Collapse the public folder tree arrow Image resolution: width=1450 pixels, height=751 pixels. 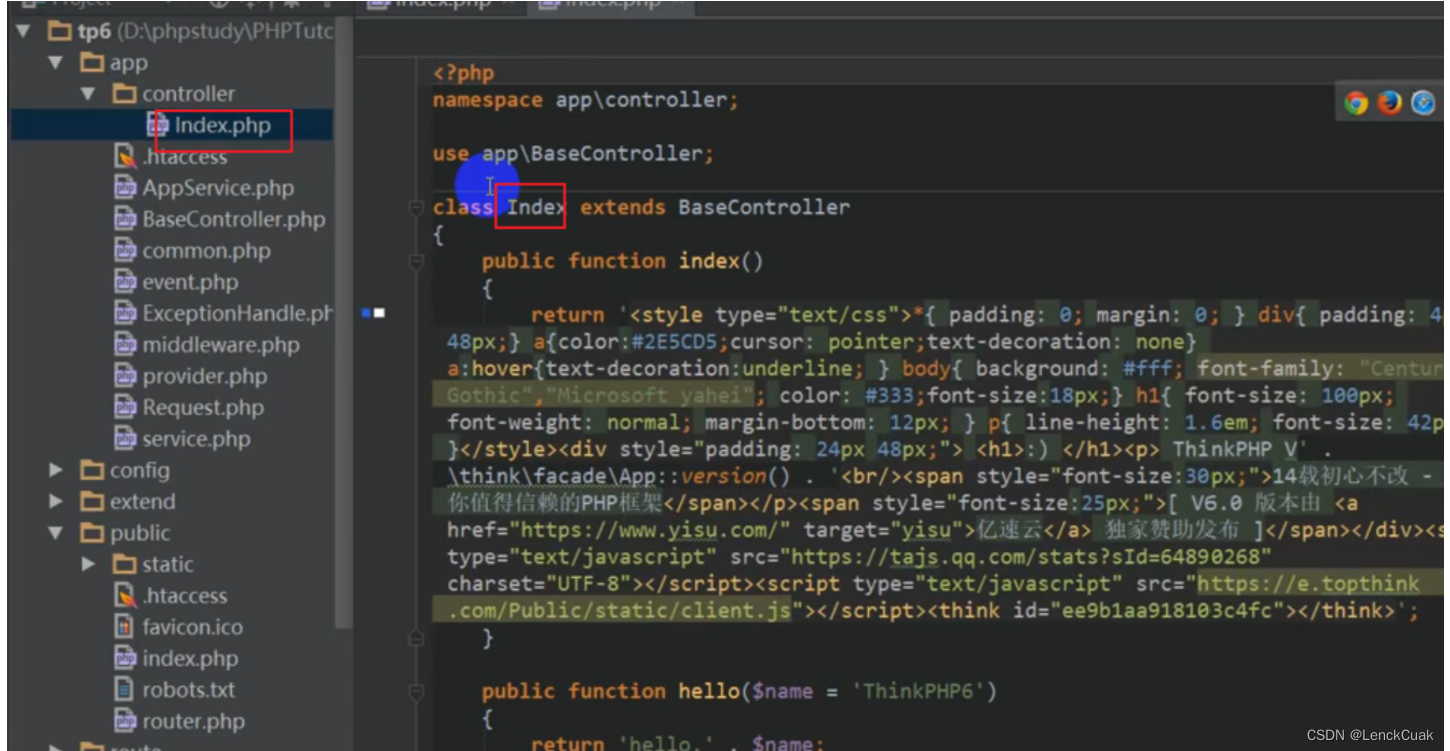click(56, 533)
